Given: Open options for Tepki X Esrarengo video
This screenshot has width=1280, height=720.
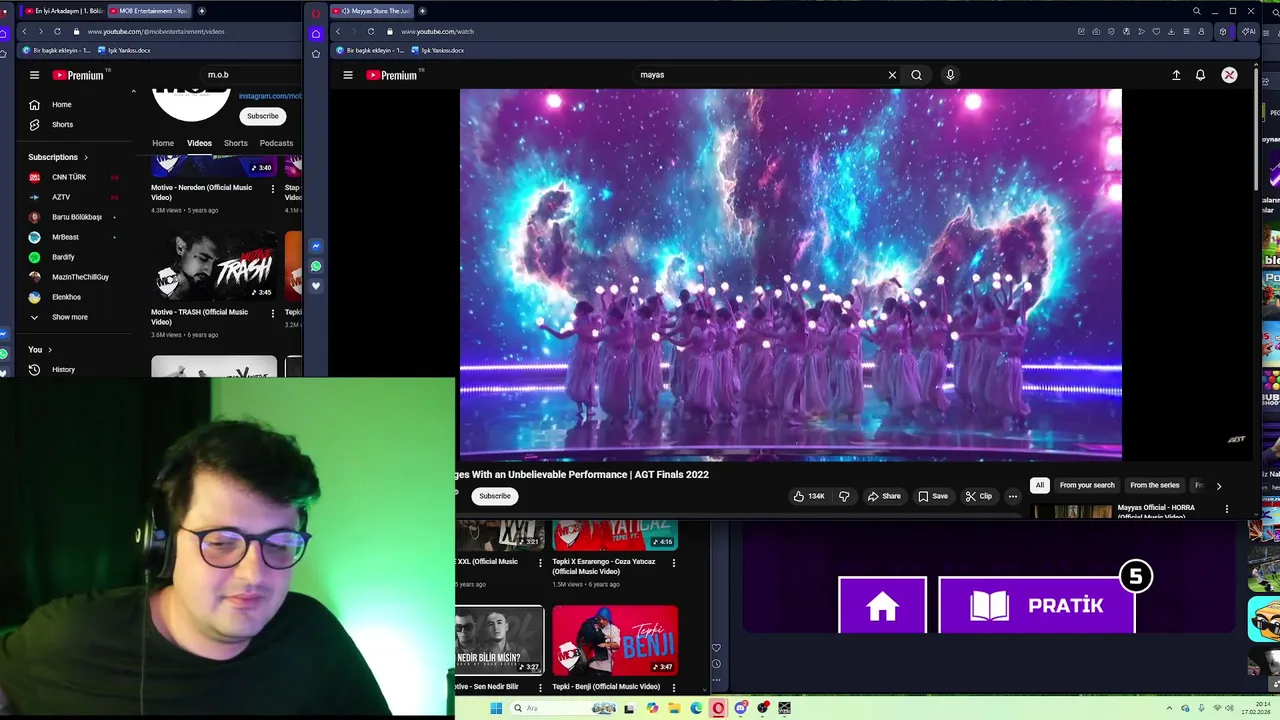Looking at the screenshot, I should click(673, 563).
